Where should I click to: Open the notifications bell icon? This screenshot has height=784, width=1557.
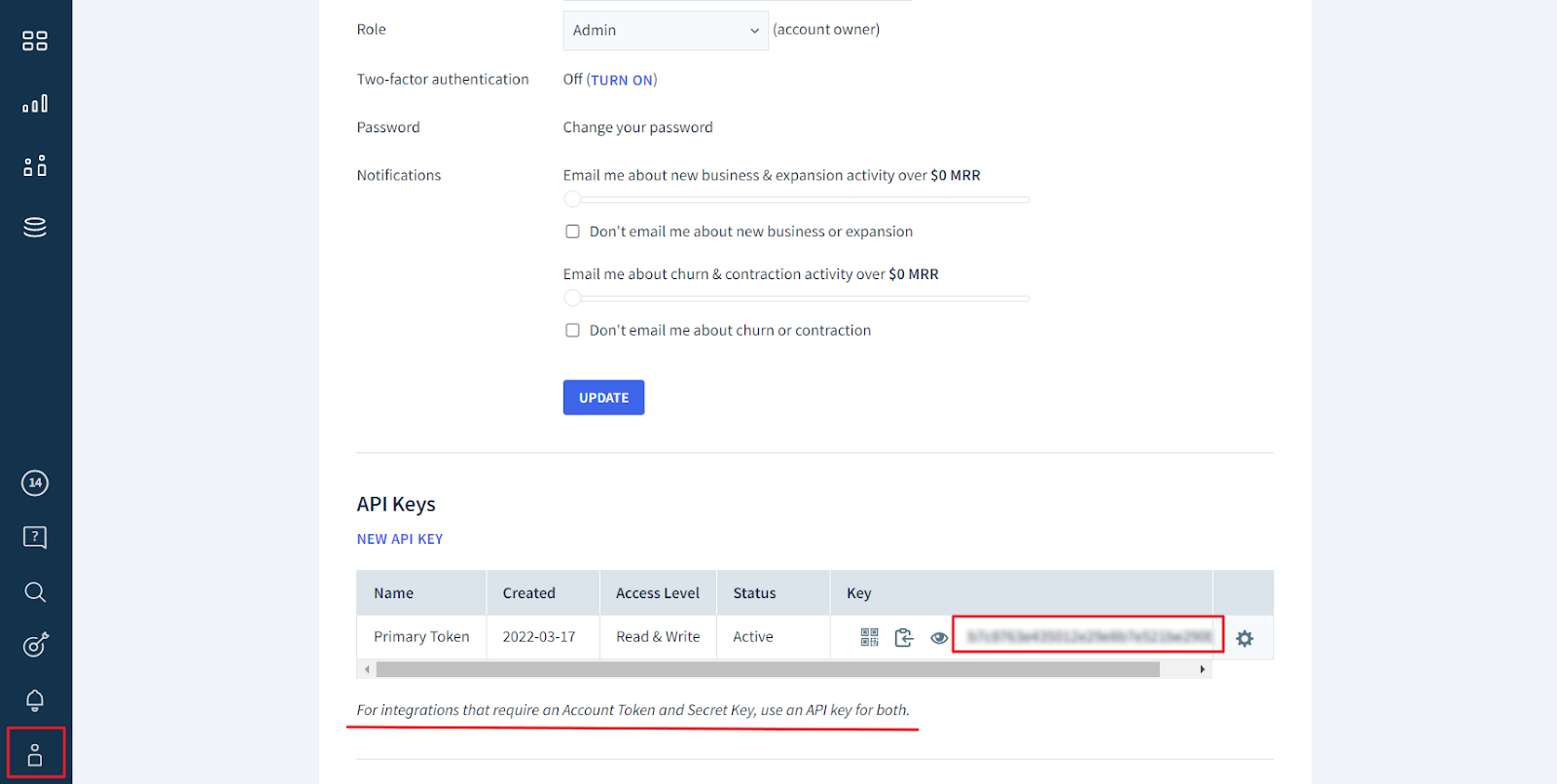pyautogui.click(x=35, y=699)
